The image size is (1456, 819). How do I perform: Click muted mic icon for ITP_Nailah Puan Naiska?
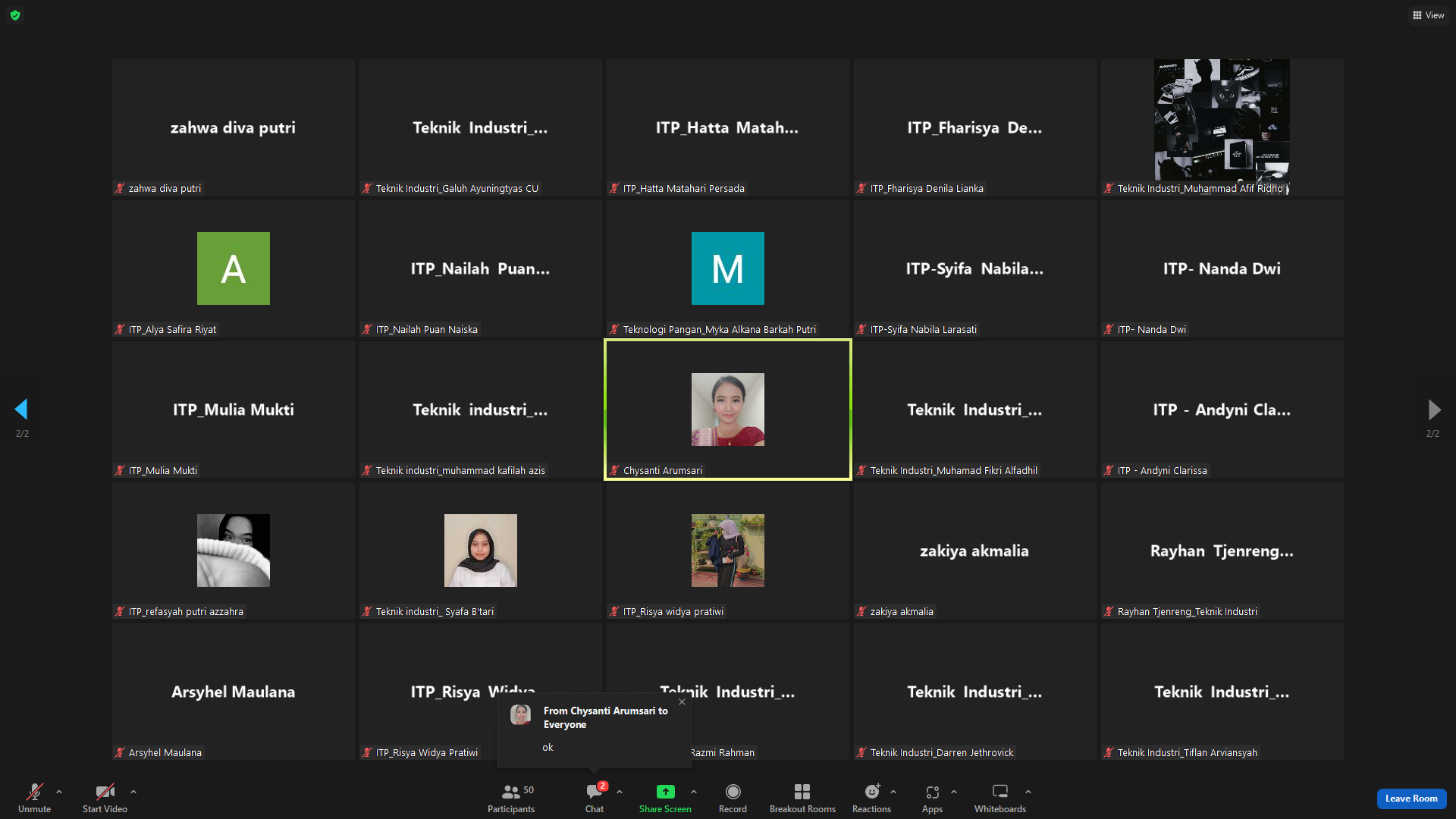(367, 329)
